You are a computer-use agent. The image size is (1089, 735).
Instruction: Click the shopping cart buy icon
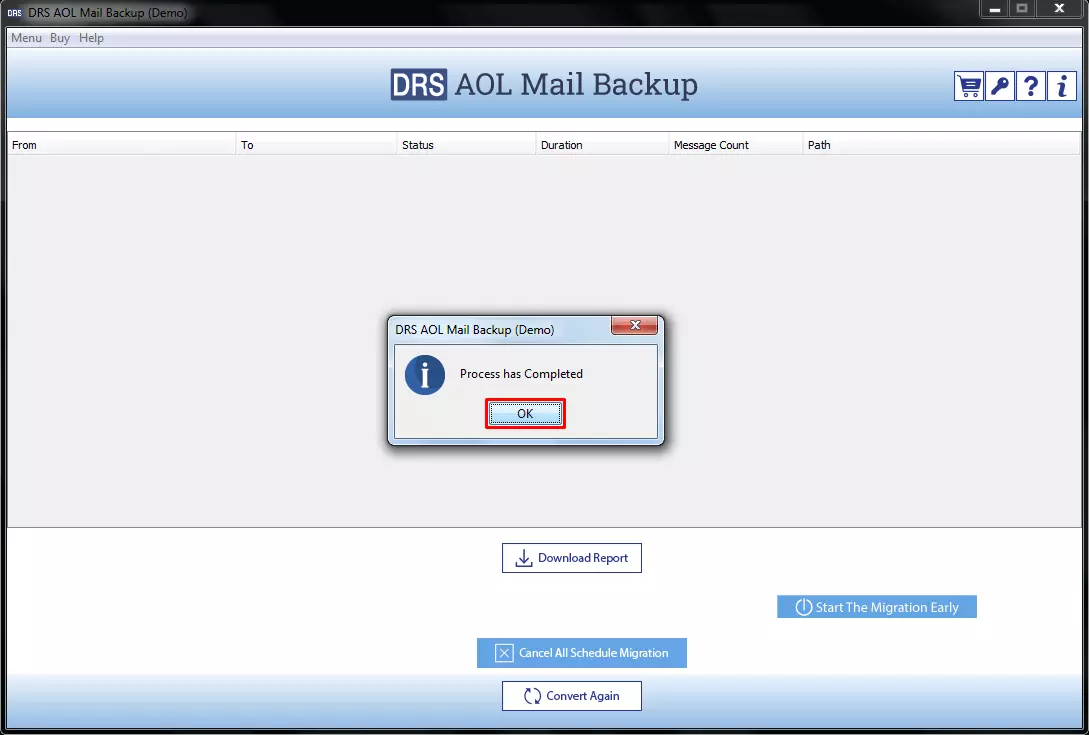coord(968,87)
